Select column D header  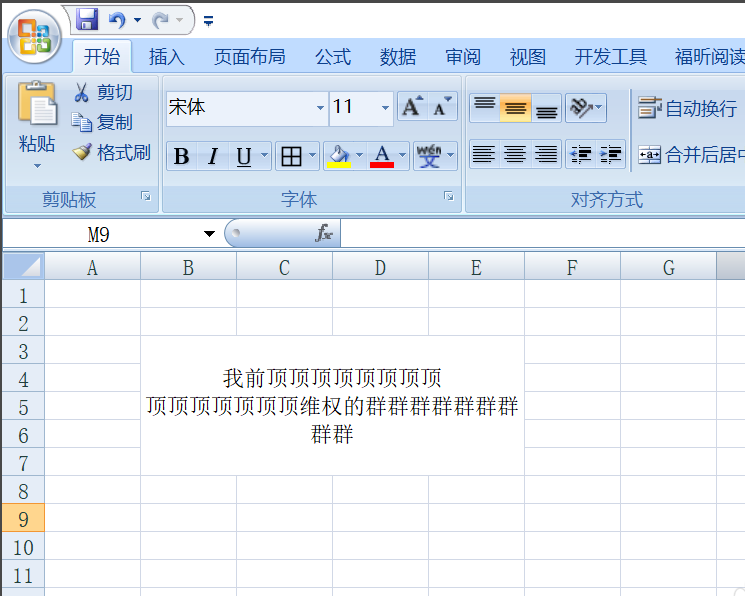380,268
